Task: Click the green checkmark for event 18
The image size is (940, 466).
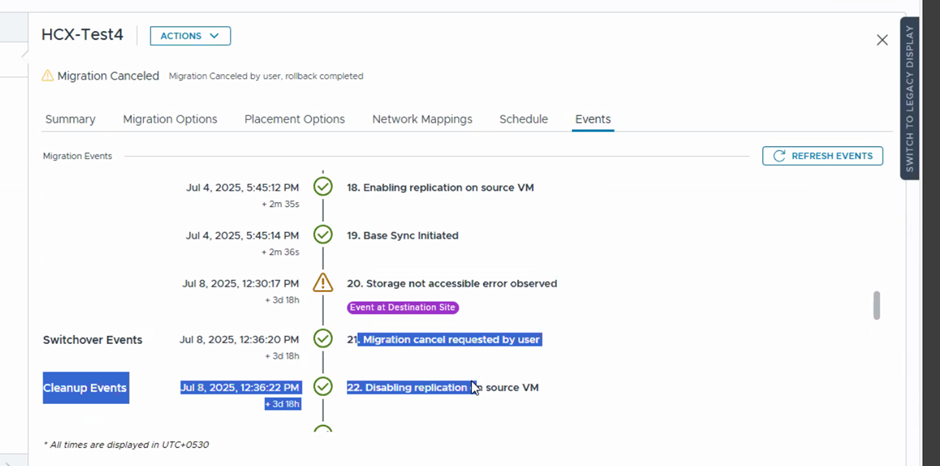Action: tap(323, 187)
